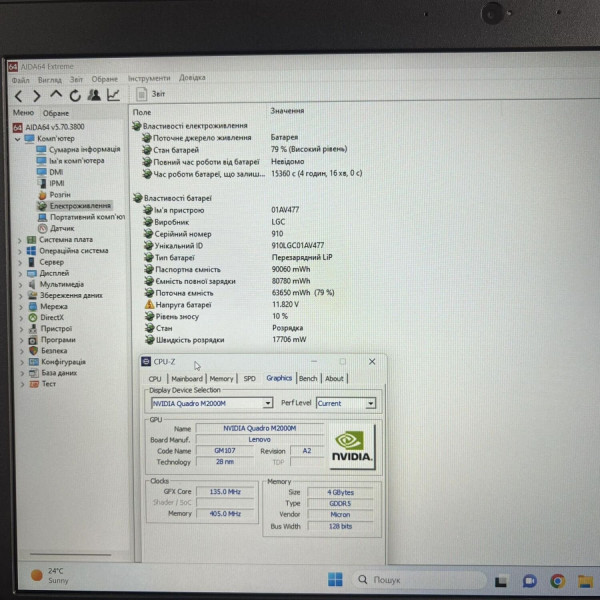The height and width of the screenshot is (600, 600).
Task: Open the graph chart toolbar icon
Action: point(113,95)
